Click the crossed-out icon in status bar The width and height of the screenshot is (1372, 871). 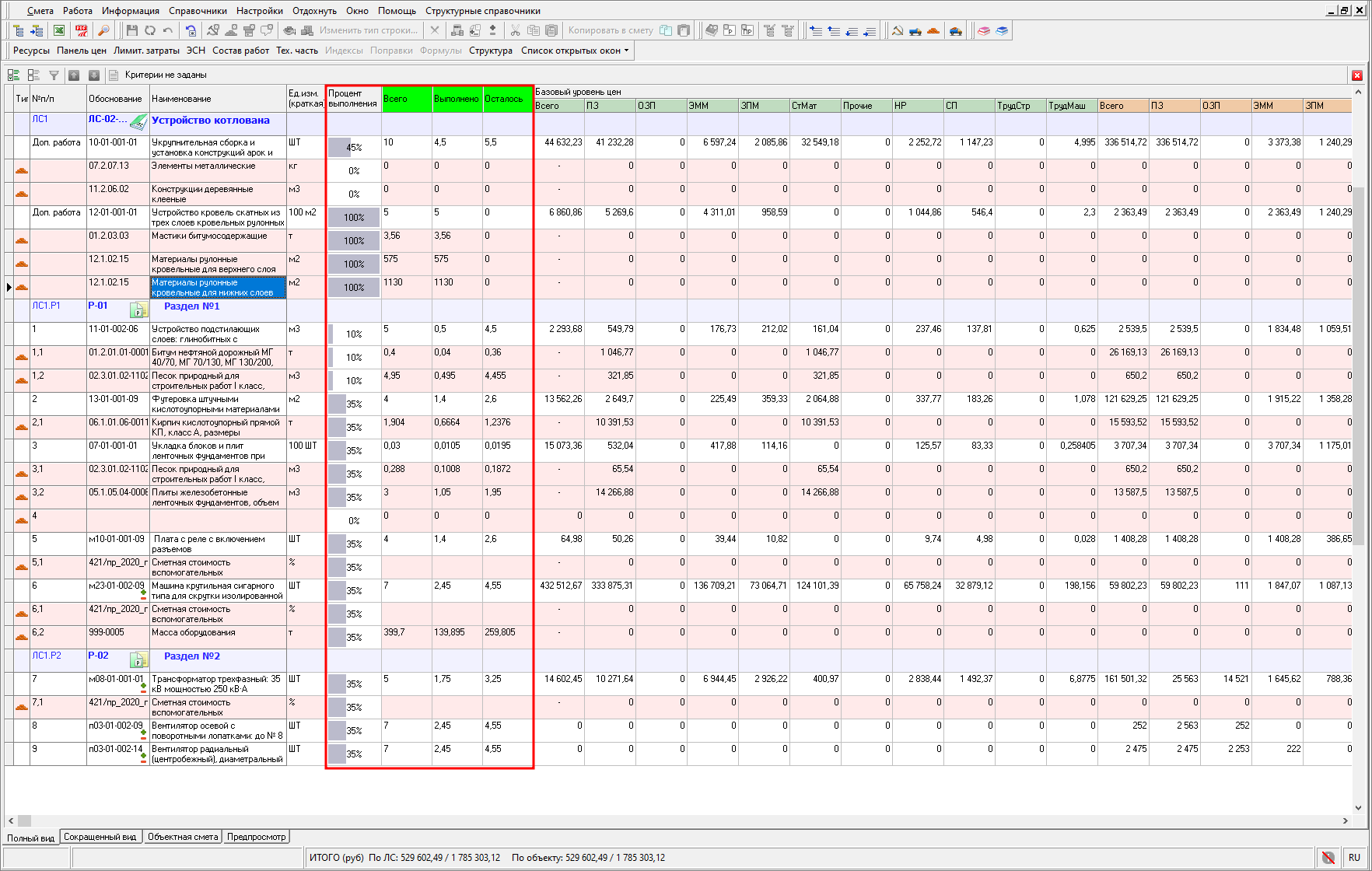point(1328,858)
